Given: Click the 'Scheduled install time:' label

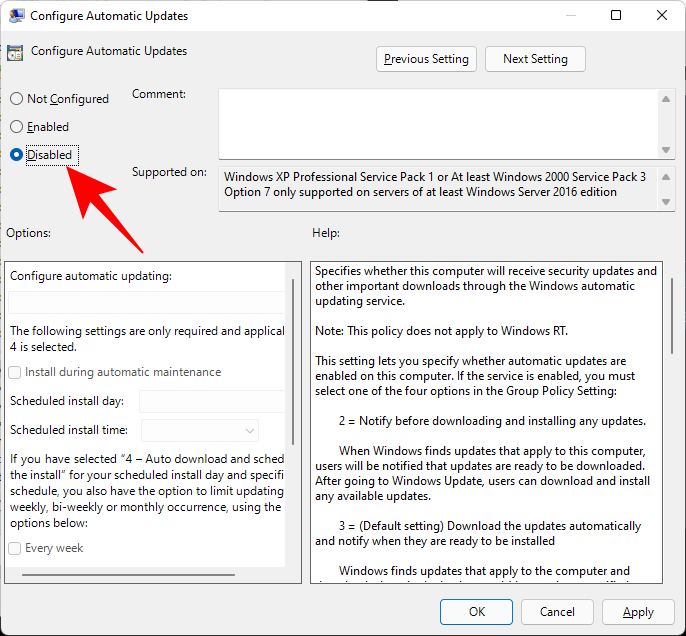Looking at the screenshot, I should coord(69,430).
